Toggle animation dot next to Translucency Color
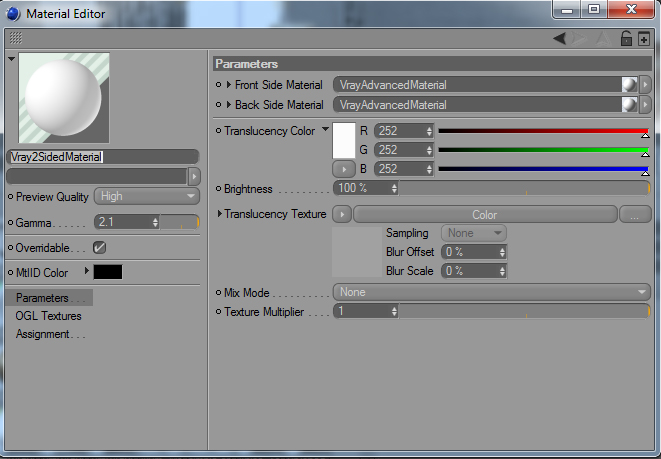This screenshot has width=661, height=459. [218, 131]
